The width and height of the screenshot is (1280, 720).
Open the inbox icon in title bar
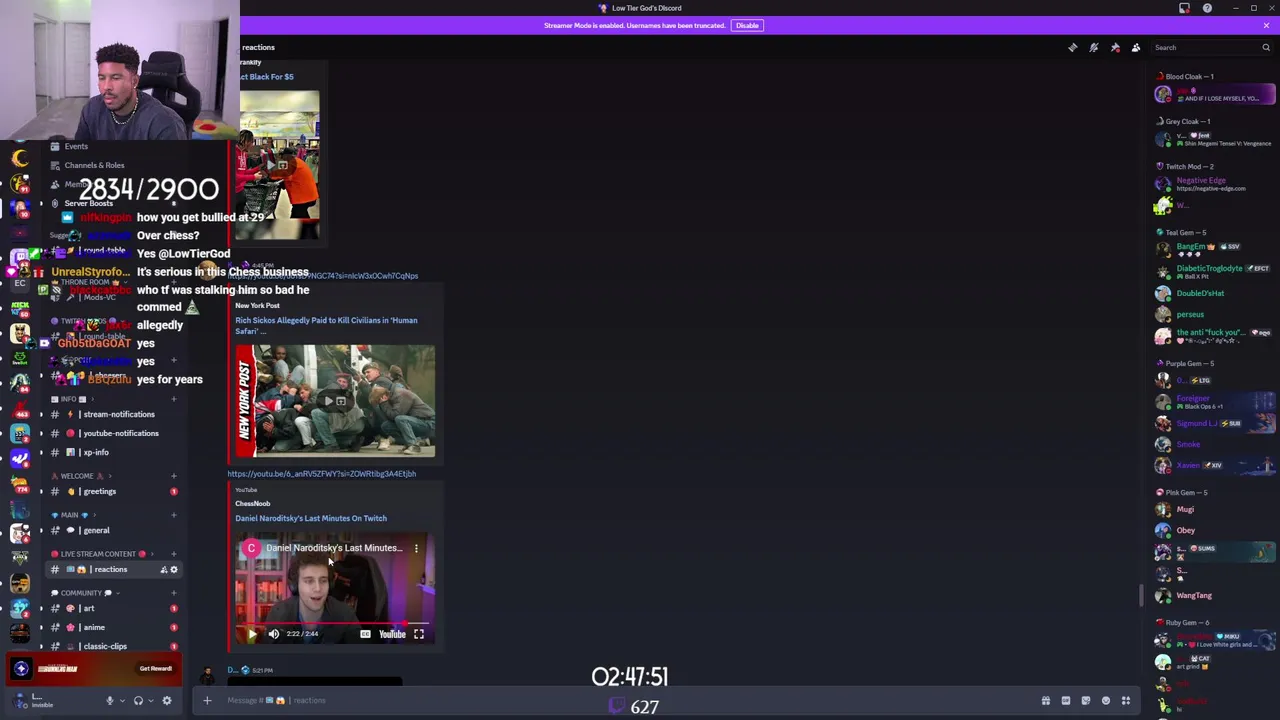(x=1185, y=8)
